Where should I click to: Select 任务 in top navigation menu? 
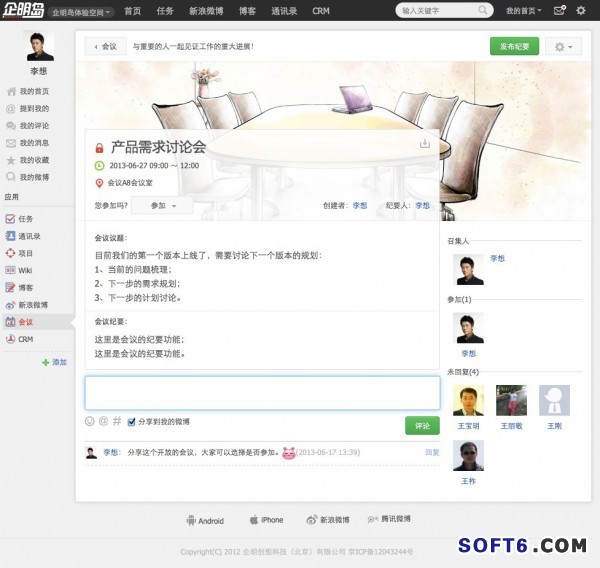click(x=165, y=10)
